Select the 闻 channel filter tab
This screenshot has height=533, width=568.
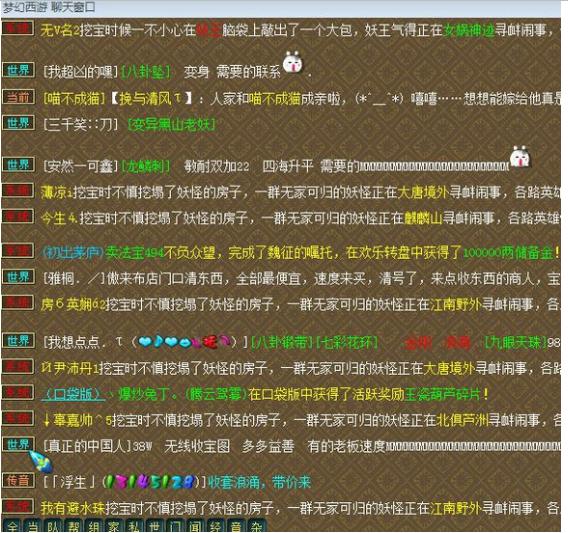coord(195,526)
